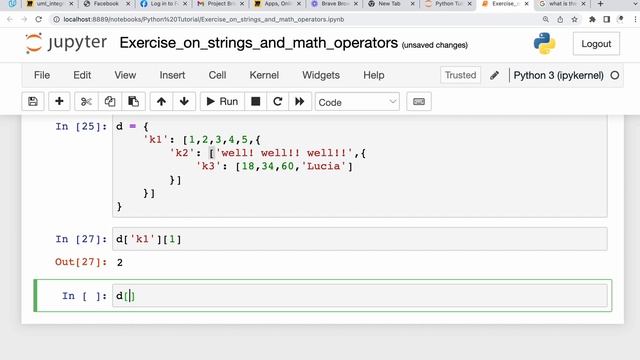Reload the browser page
The image size is (640, 360).
pos(38,19)
